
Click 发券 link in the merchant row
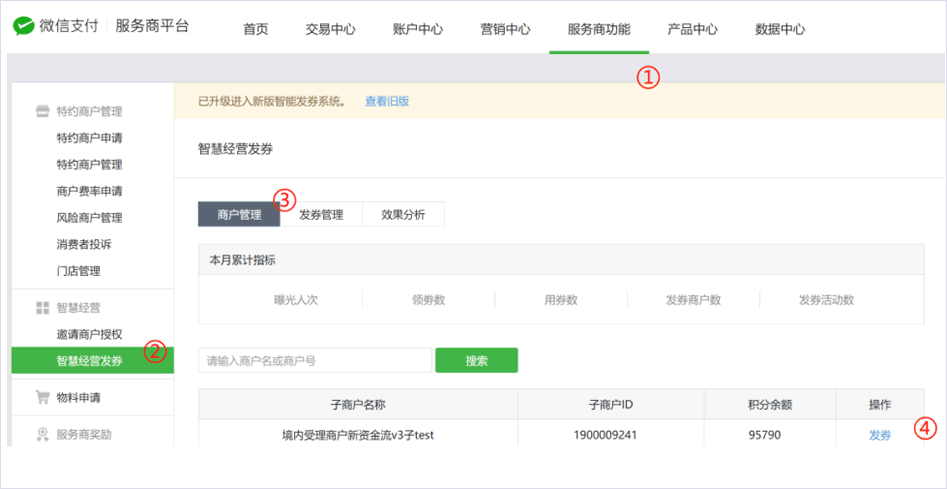pos(880,435)
